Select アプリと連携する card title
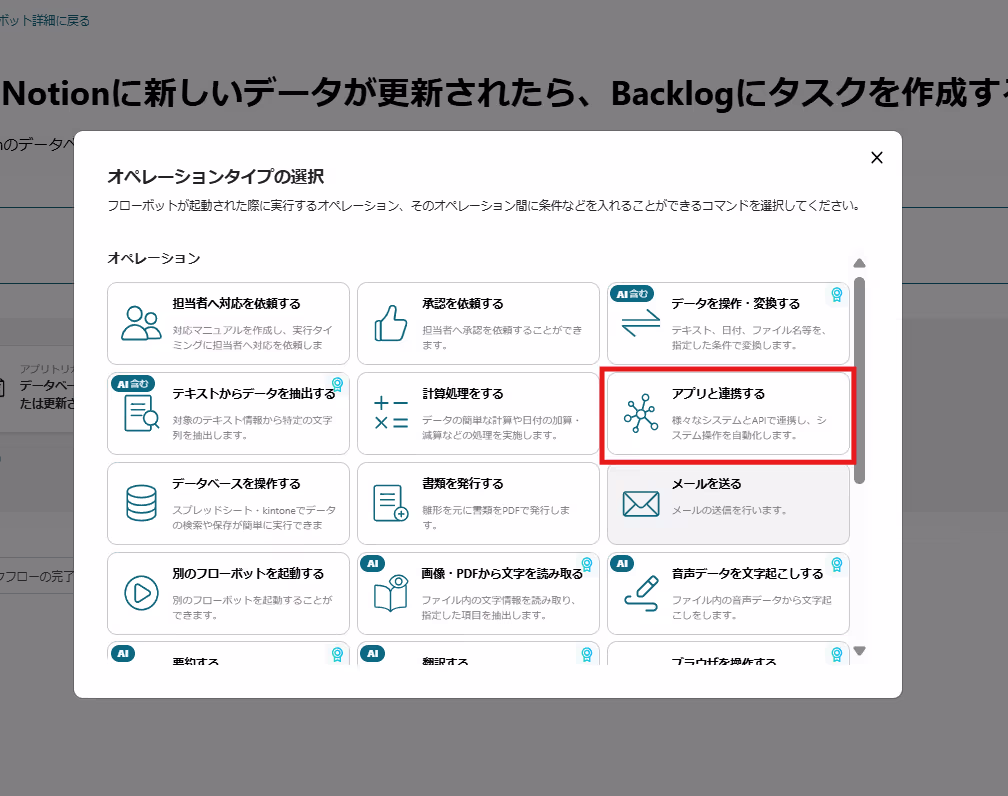 (x=718, y=393)
